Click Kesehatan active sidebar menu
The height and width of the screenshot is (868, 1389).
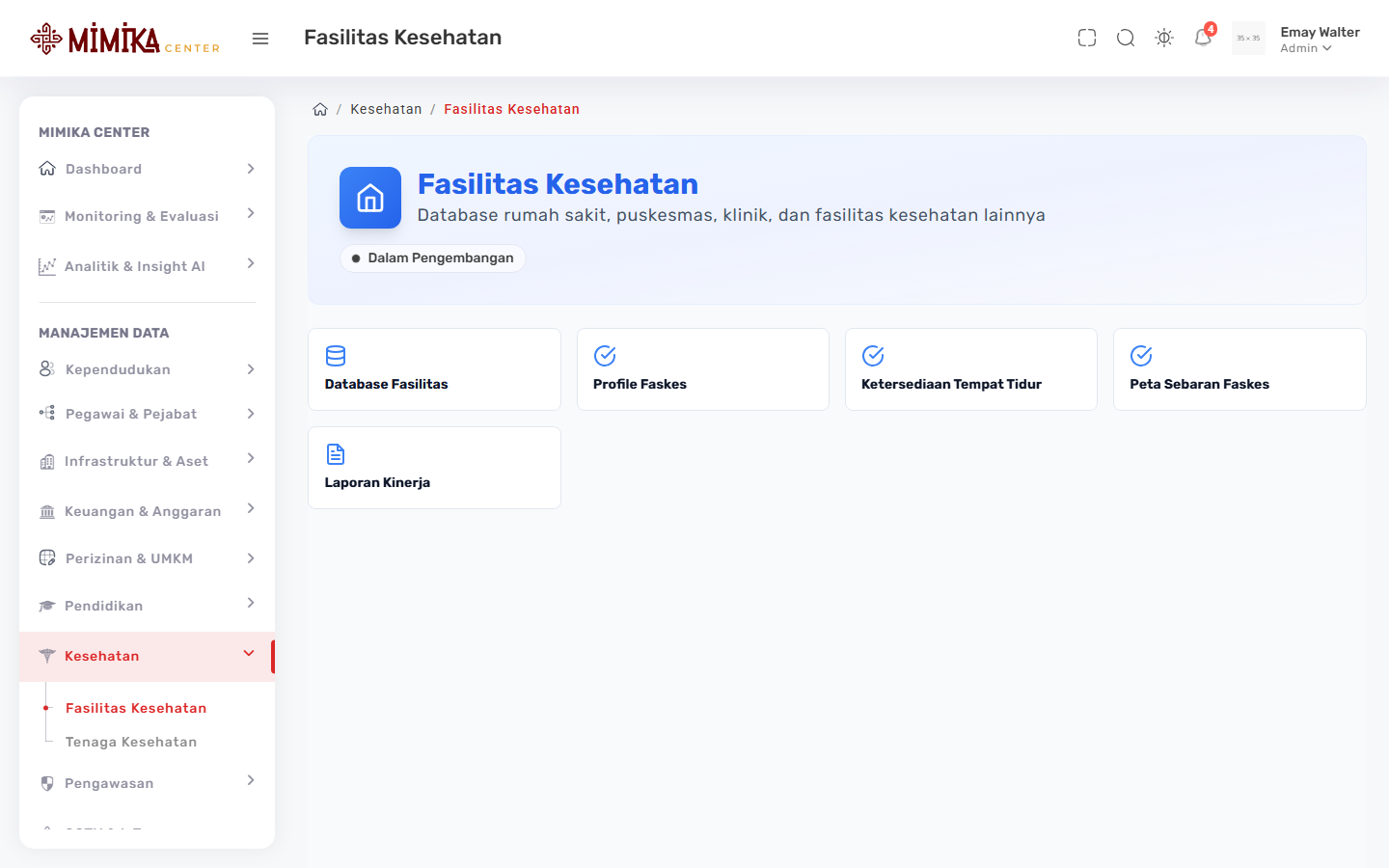(147, 657)
